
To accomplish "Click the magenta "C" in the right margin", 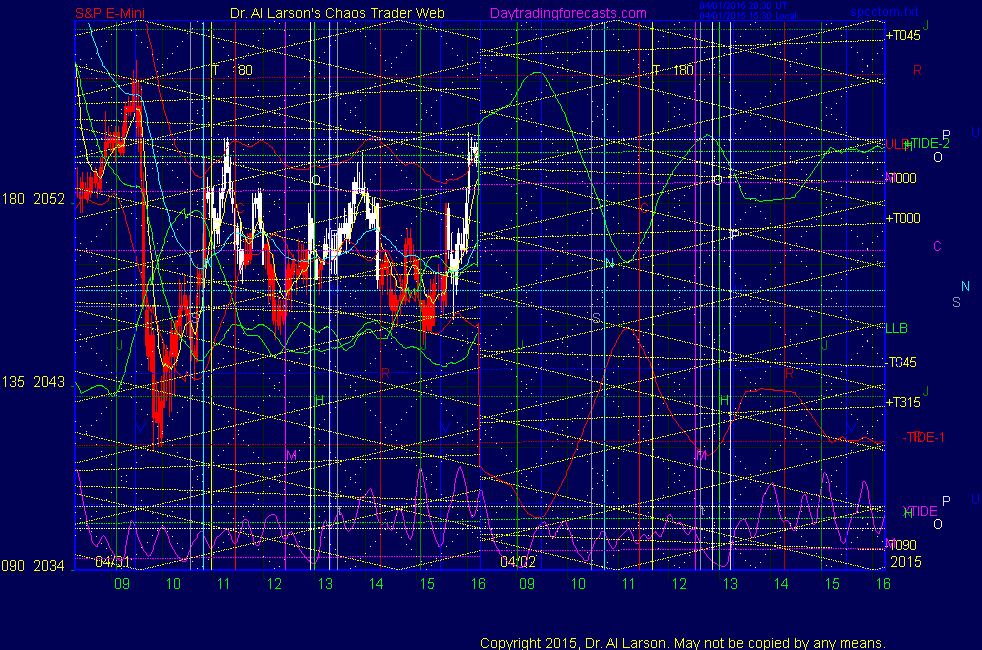I will coord(938,246).
